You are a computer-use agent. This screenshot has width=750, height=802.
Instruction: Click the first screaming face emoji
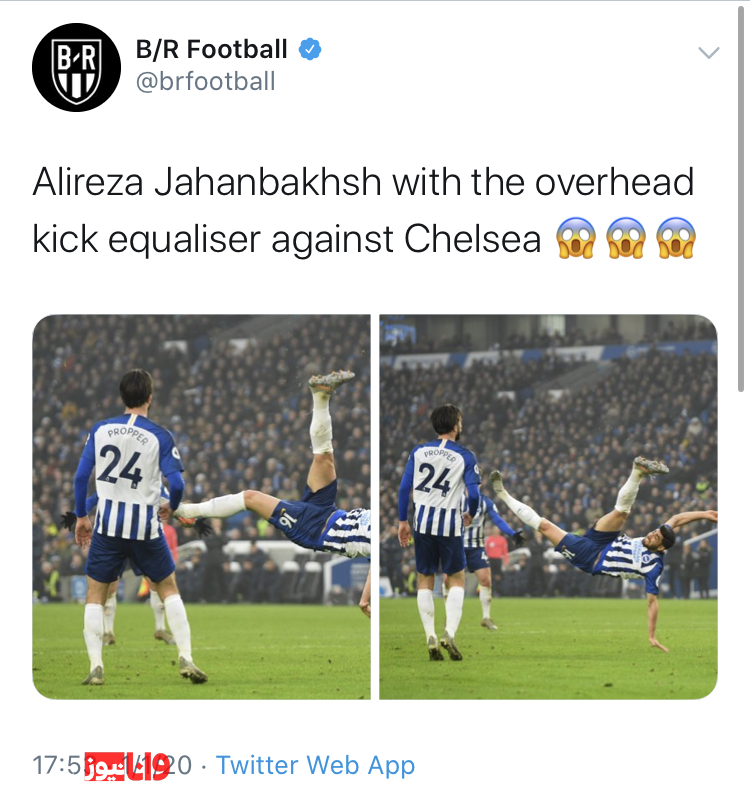(576, 238)
